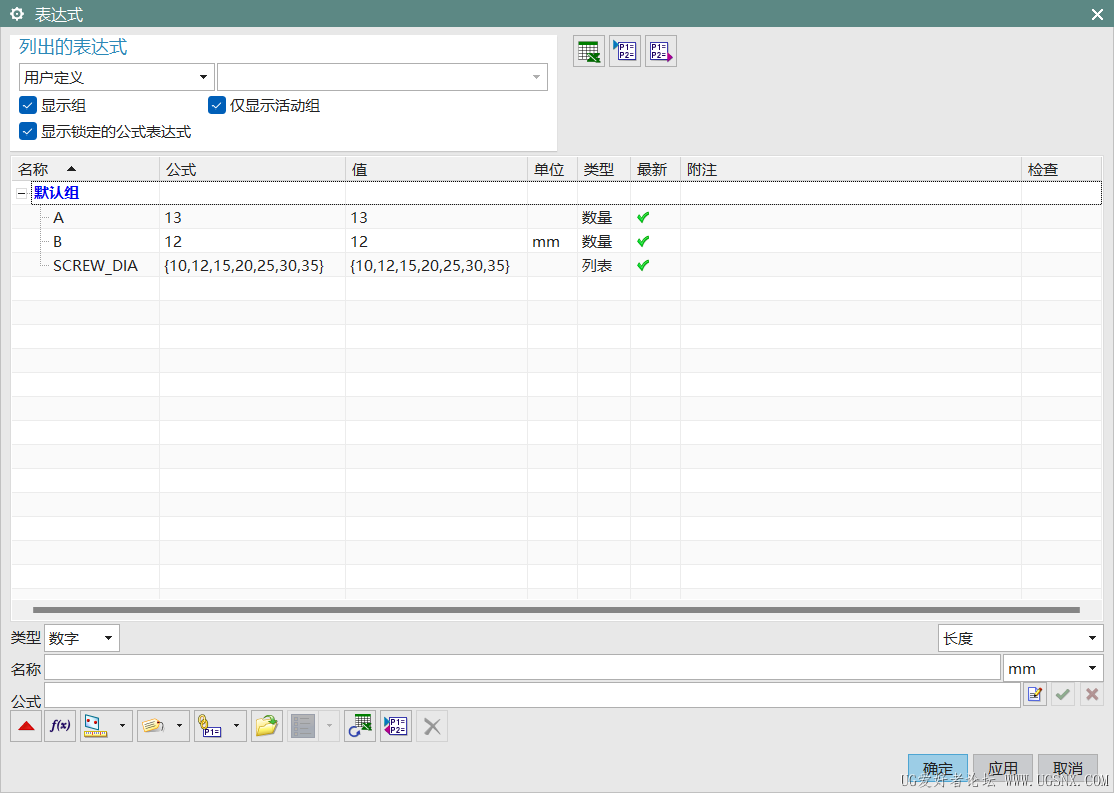Click the chain-link interpart expression icon

[x=210, y=726]
